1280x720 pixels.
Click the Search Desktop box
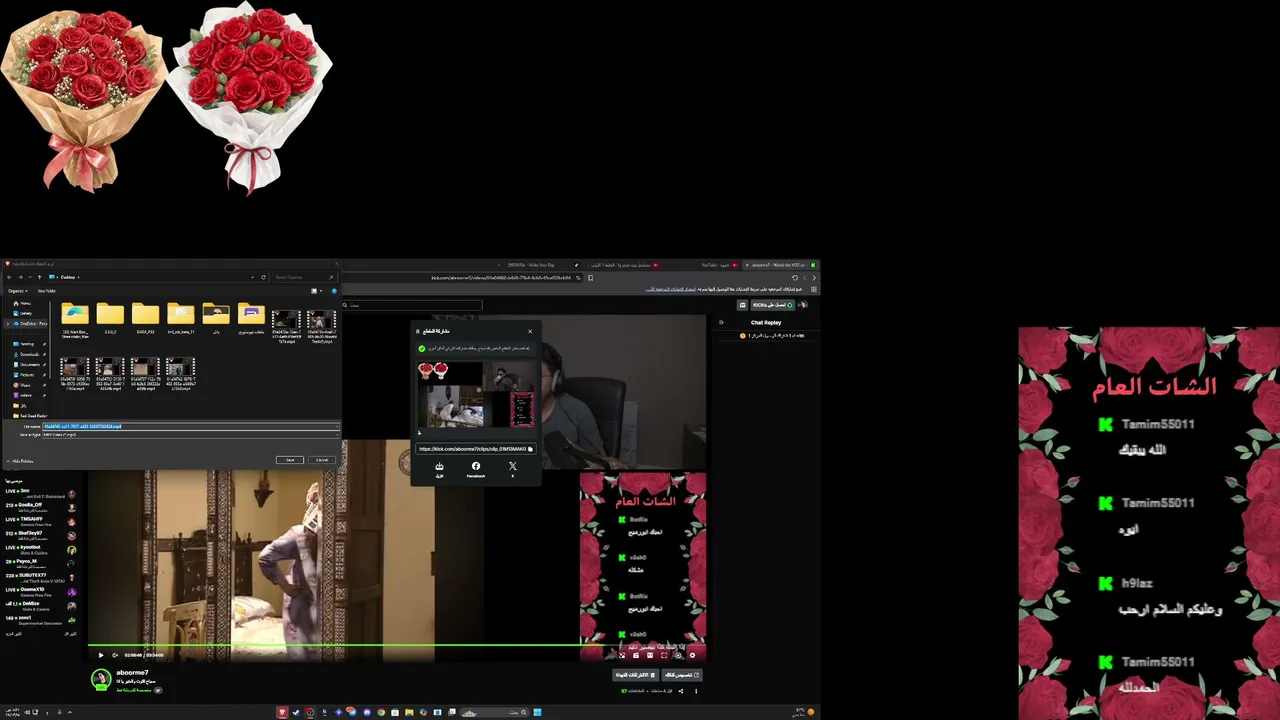coord(303,277)
